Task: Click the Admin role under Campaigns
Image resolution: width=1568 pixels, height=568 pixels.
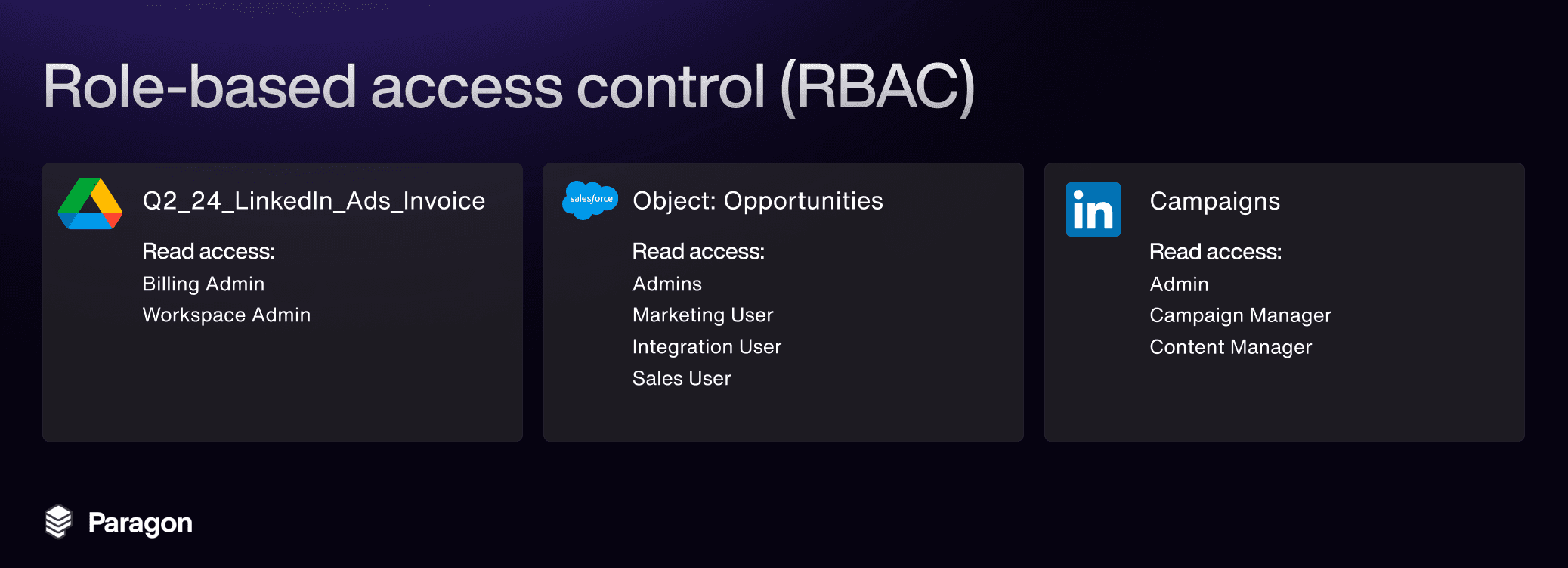Action: click(1179, 285)
